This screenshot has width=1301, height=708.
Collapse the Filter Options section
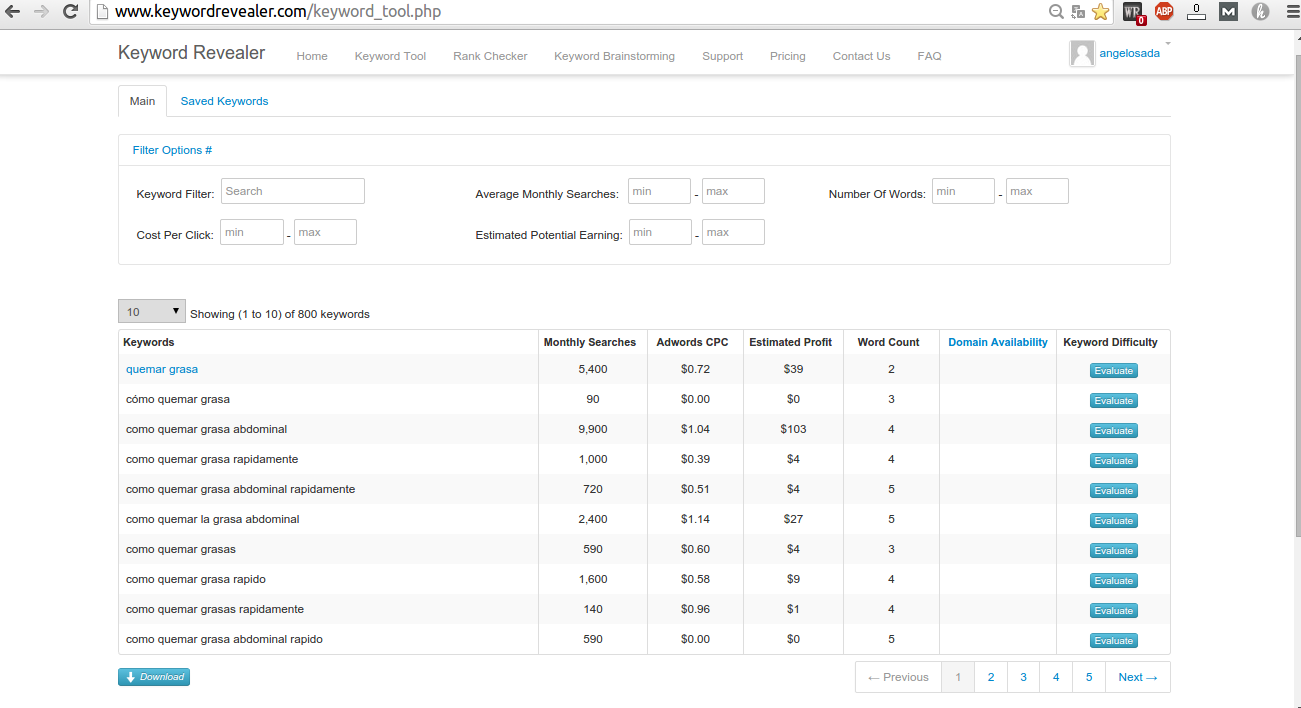172,150
